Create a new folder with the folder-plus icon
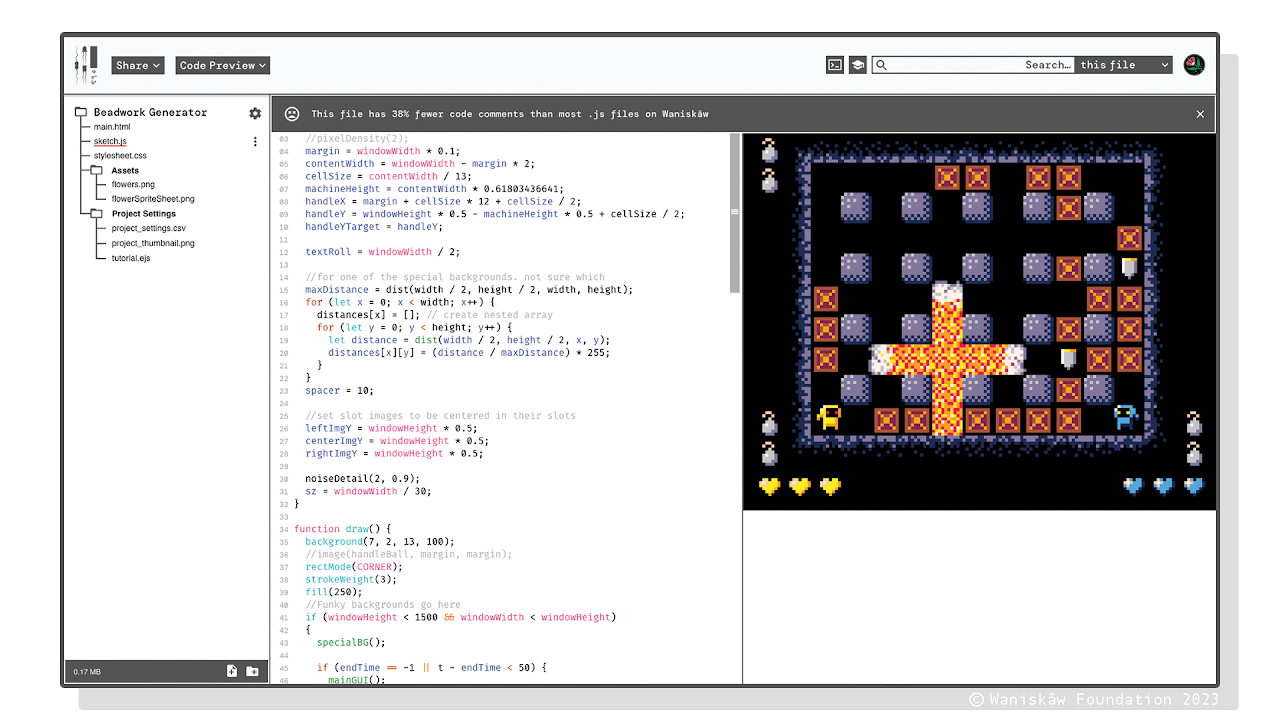The width and height of the screenshot is (1280, 720). click(252, 671)
